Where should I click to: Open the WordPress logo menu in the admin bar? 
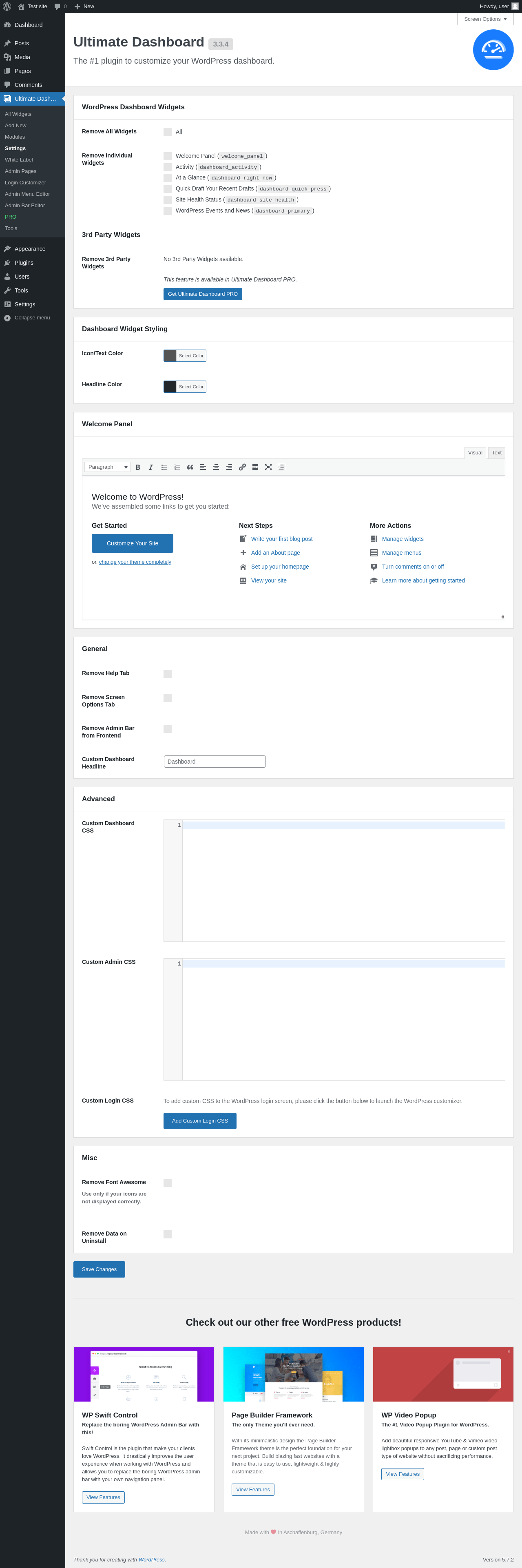coord(7,7)
